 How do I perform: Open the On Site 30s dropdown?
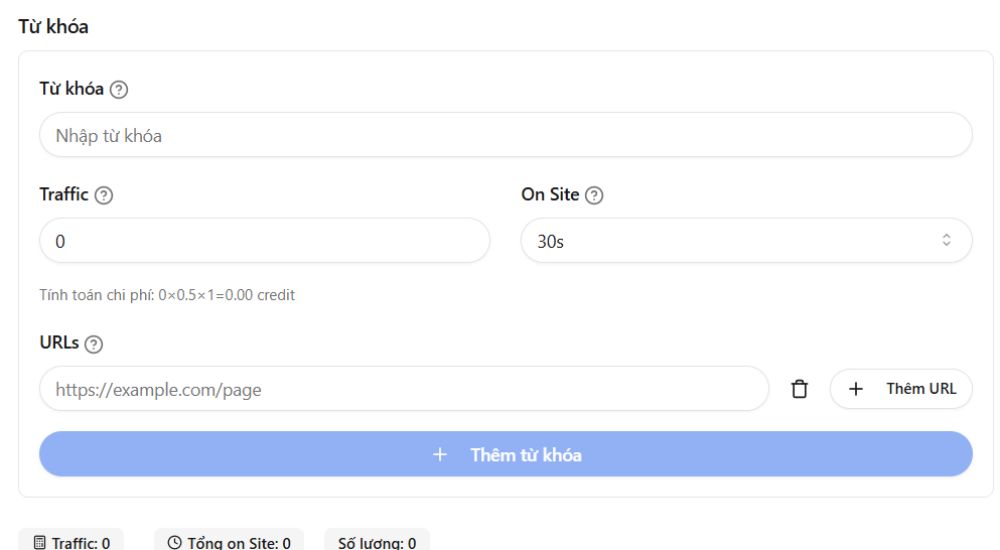pos(746,241)
